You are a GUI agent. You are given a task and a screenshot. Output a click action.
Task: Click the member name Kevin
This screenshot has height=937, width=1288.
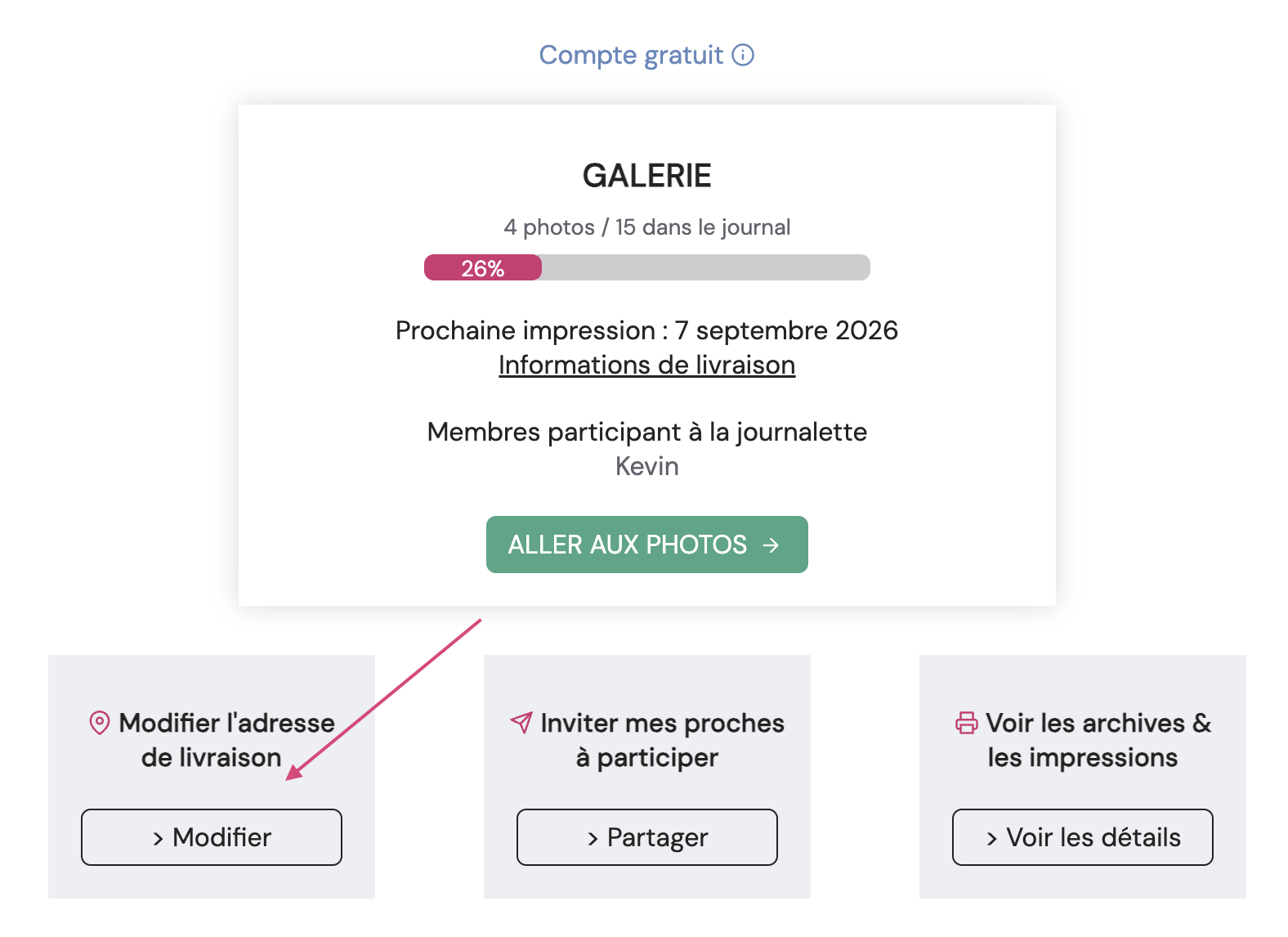[647, 466]
